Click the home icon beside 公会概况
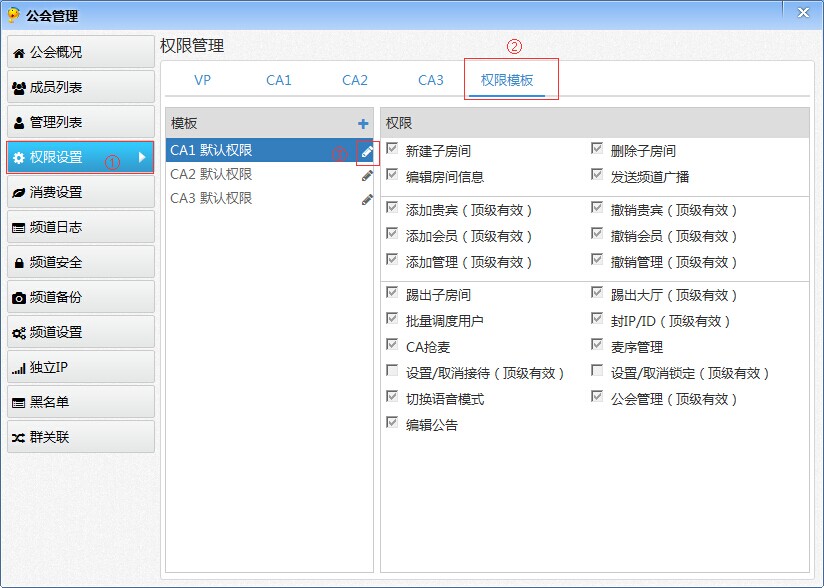This screenshot has width=824, height=588. 19,53
